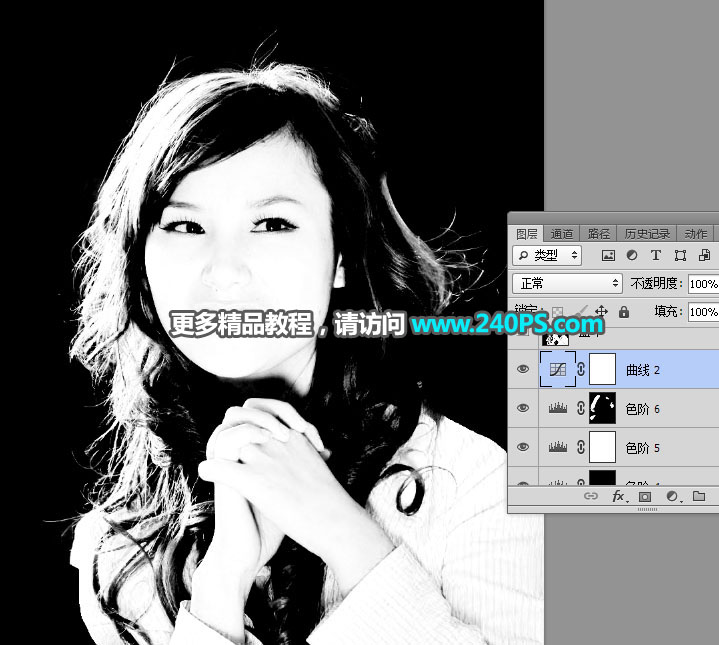Click the new group folder icon

(699, 496)
